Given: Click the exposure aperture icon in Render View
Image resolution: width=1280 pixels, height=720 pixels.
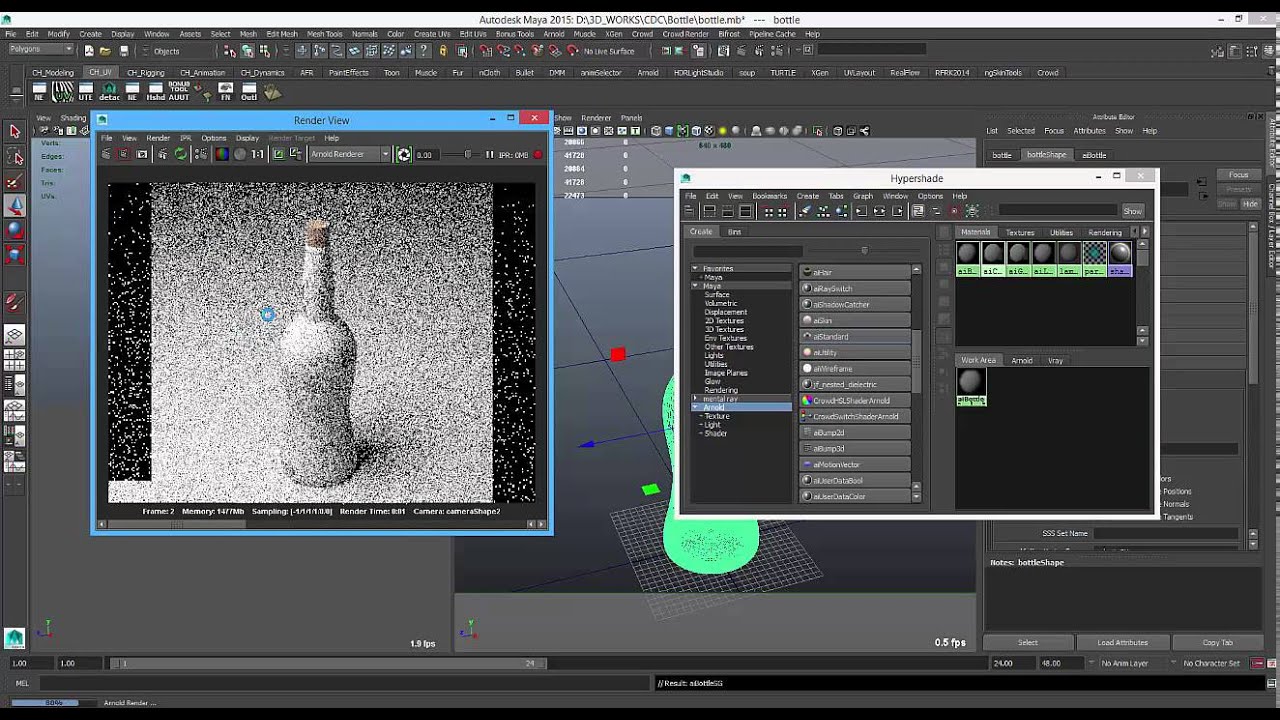Looking at the screenshot, I should pyautogui.click(x=402, y=154).
